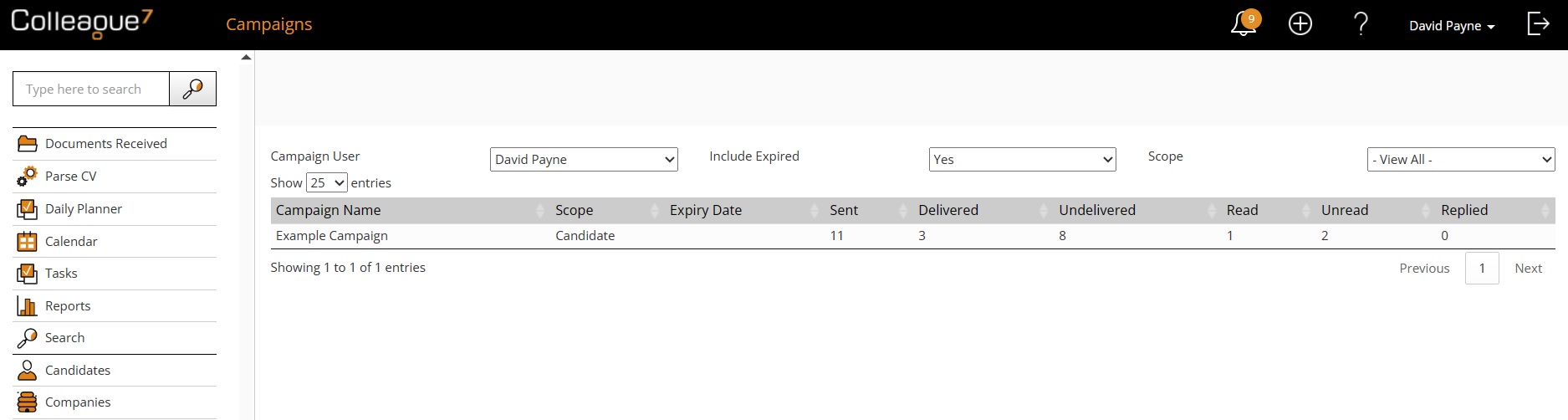Open the Campaign User dropdown
The width and height of the screenshot is (1568, 420).
(584, 159)
